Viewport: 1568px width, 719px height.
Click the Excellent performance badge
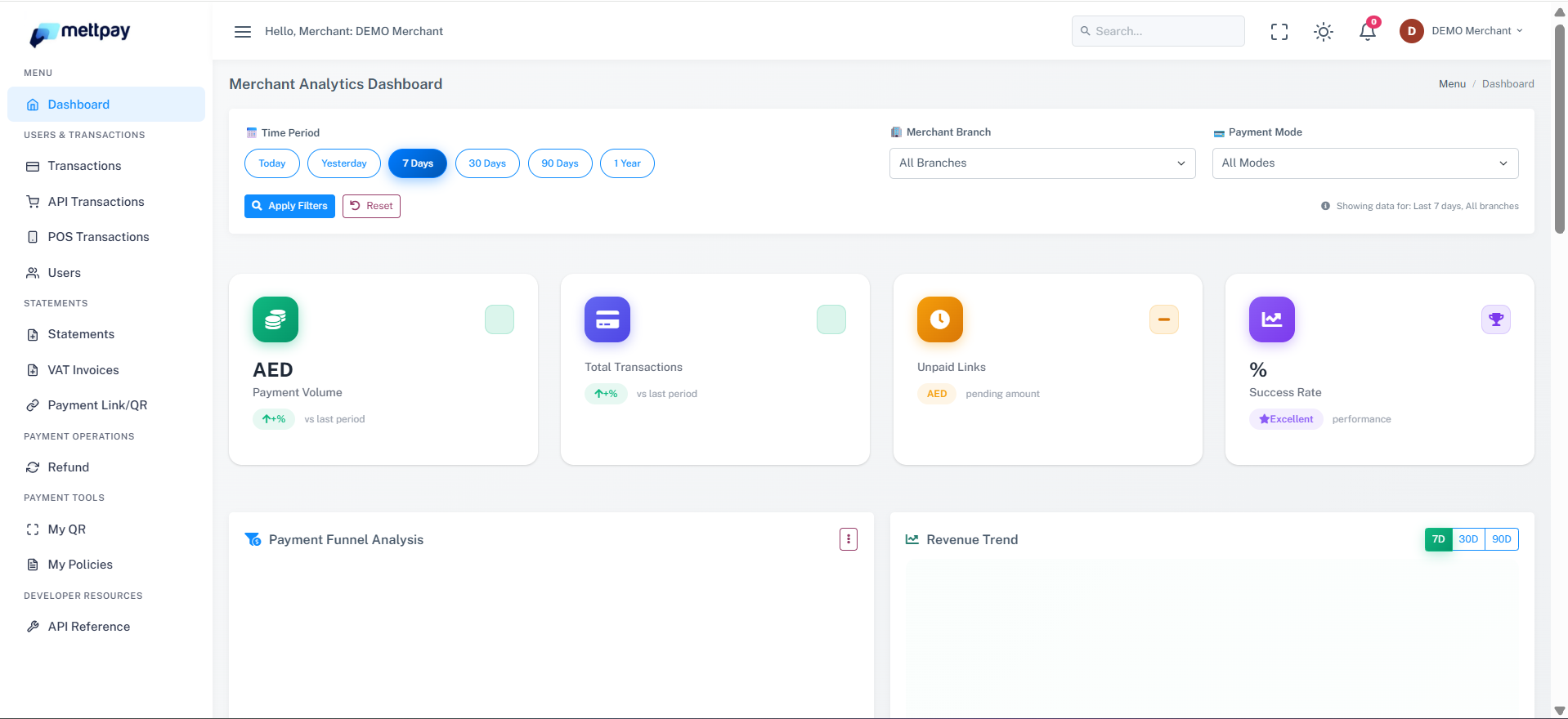point(1286,419)
